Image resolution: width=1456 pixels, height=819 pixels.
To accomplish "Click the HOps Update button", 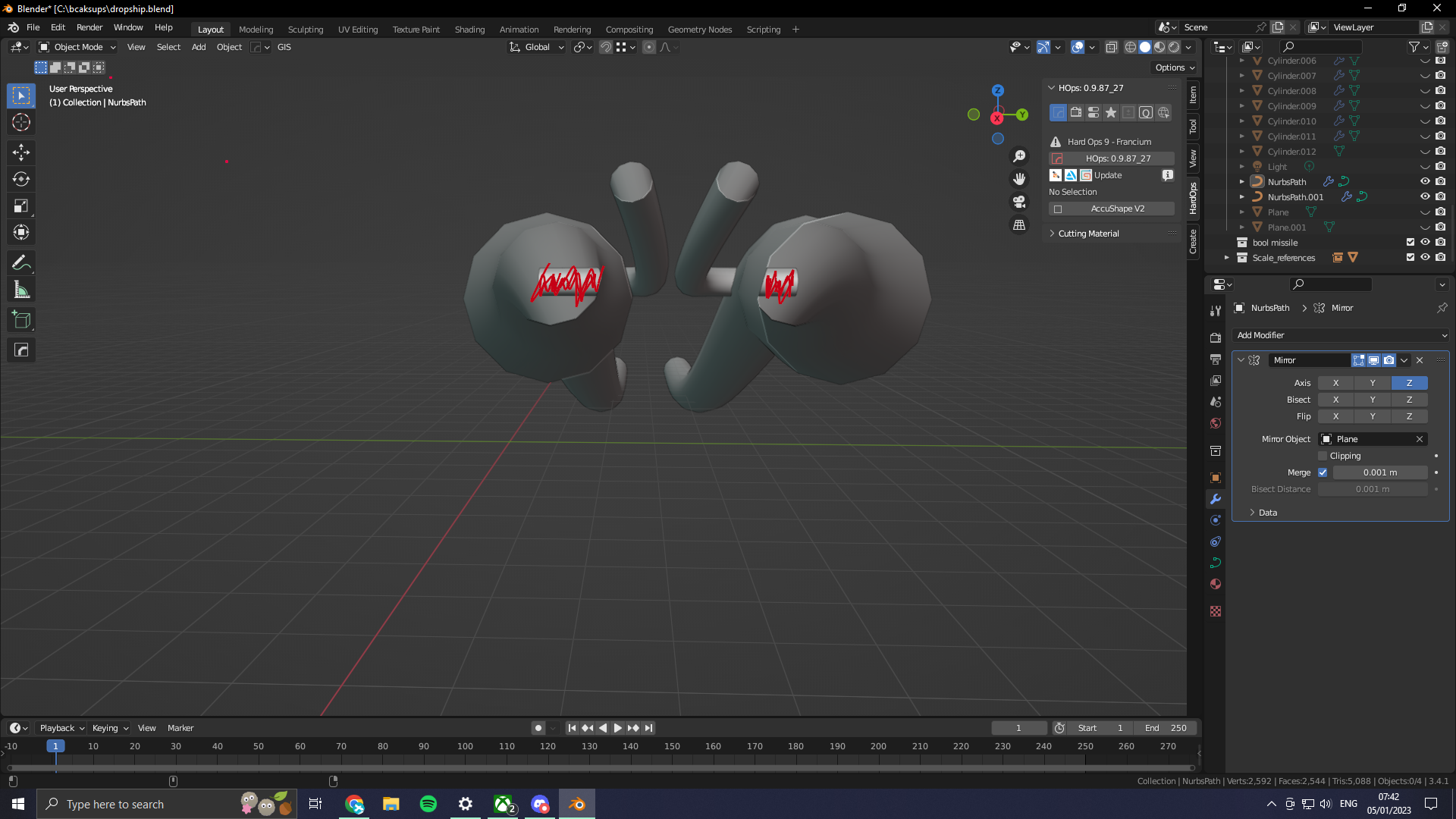I will click(1108, 175).
